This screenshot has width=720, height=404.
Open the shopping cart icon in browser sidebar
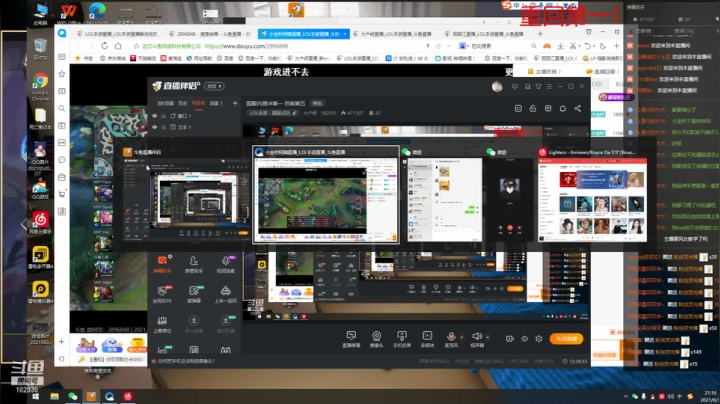(62, 194)
